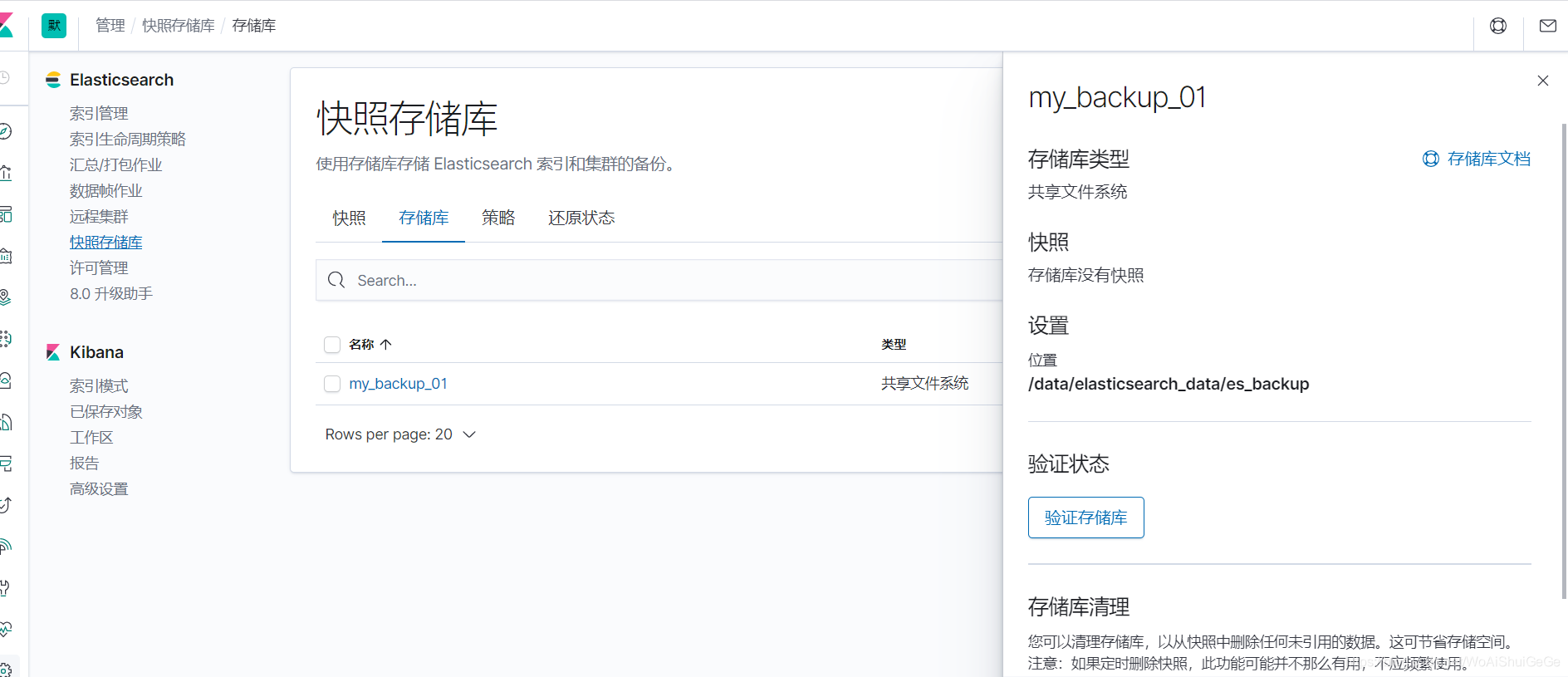
Task: Go to 管理 breadcrumb
Action: pos(110,26)
